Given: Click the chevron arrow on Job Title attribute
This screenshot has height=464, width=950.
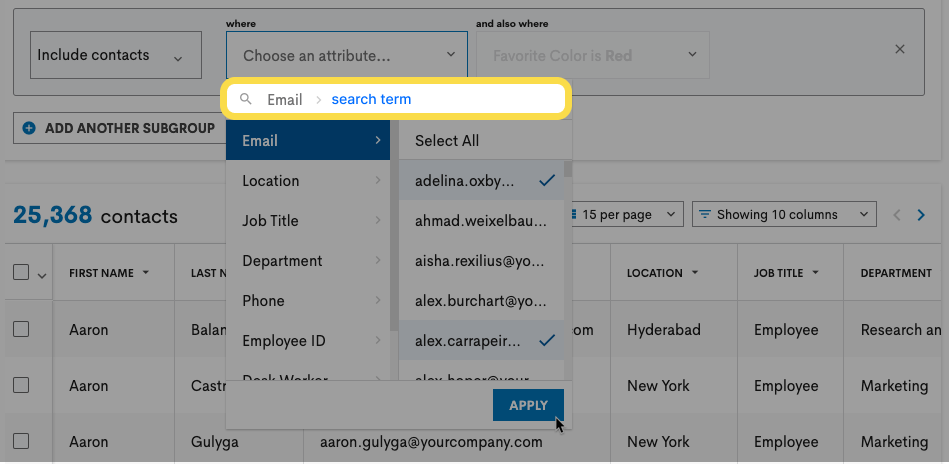Looking at the screenshot, I should [378, 220].
